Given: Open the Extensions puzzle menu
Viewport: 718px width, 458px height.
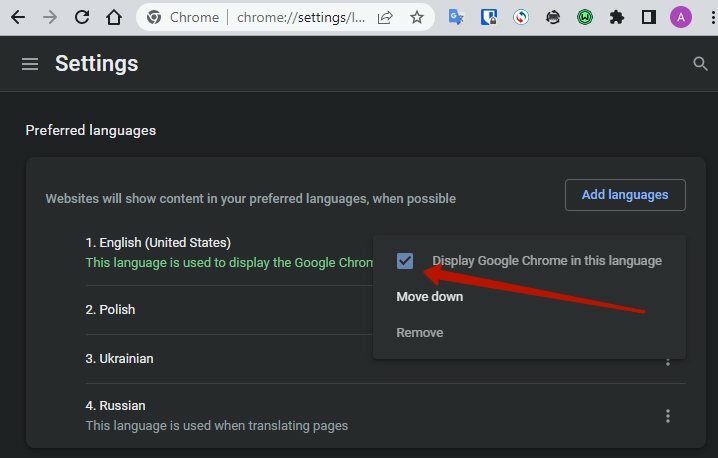Looking at the screenshot, I should click(617, 17).
